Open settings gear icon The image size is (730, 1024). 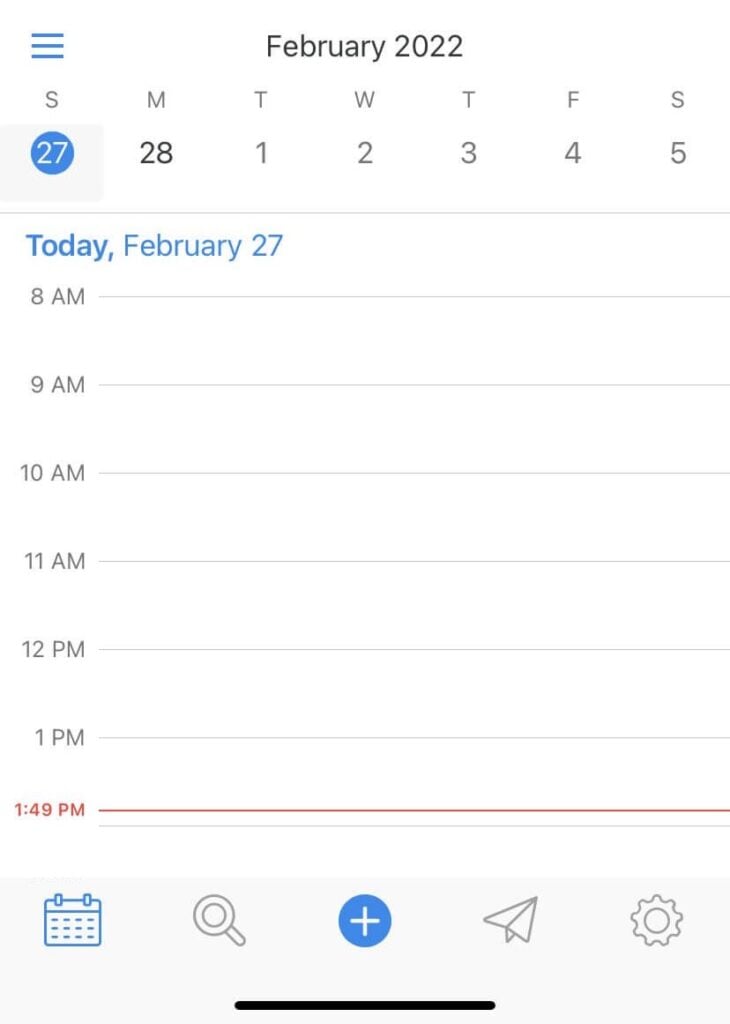656,920
